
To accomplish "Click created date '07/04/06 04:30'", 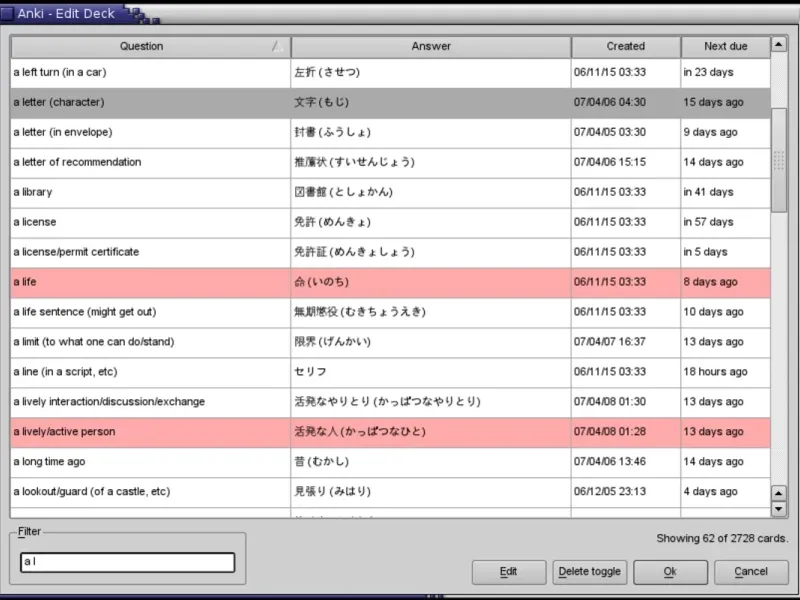I will [626, 103].
